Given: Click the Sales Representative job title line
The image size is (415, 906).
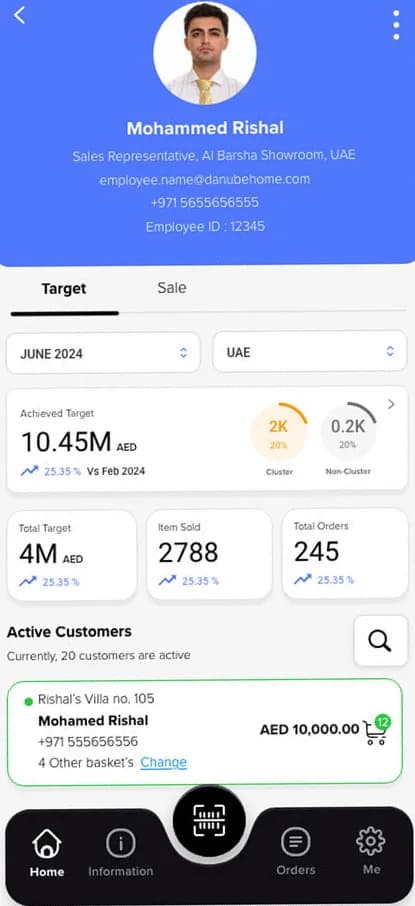Looking at the screenshot, I should pos(214,155).
